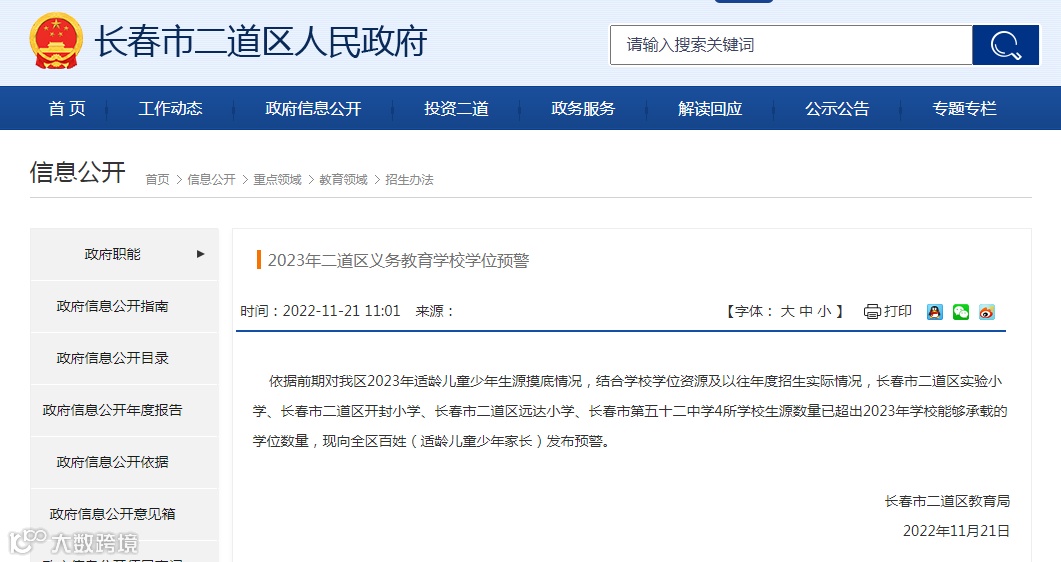Click the breadcrumb 首页 link
The height and width of the screenshot is (562, 1061).
pos(158,179)
